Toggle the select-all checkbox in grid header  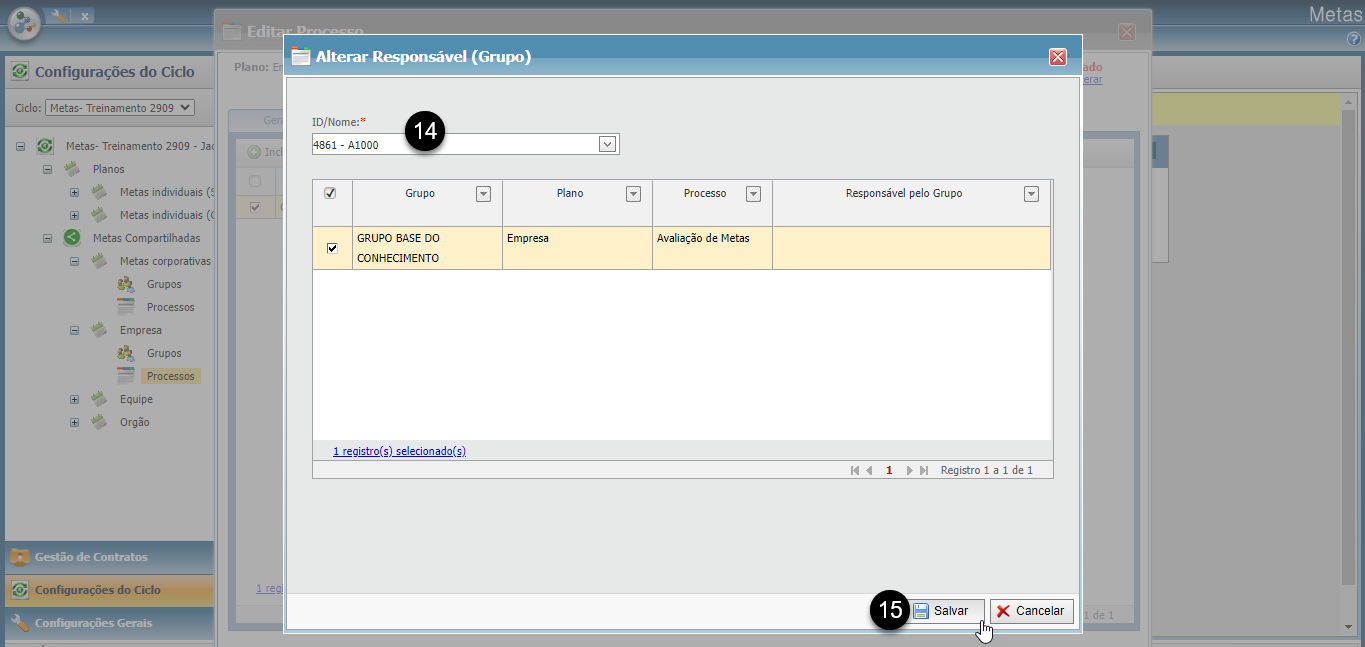coord(331,193)
